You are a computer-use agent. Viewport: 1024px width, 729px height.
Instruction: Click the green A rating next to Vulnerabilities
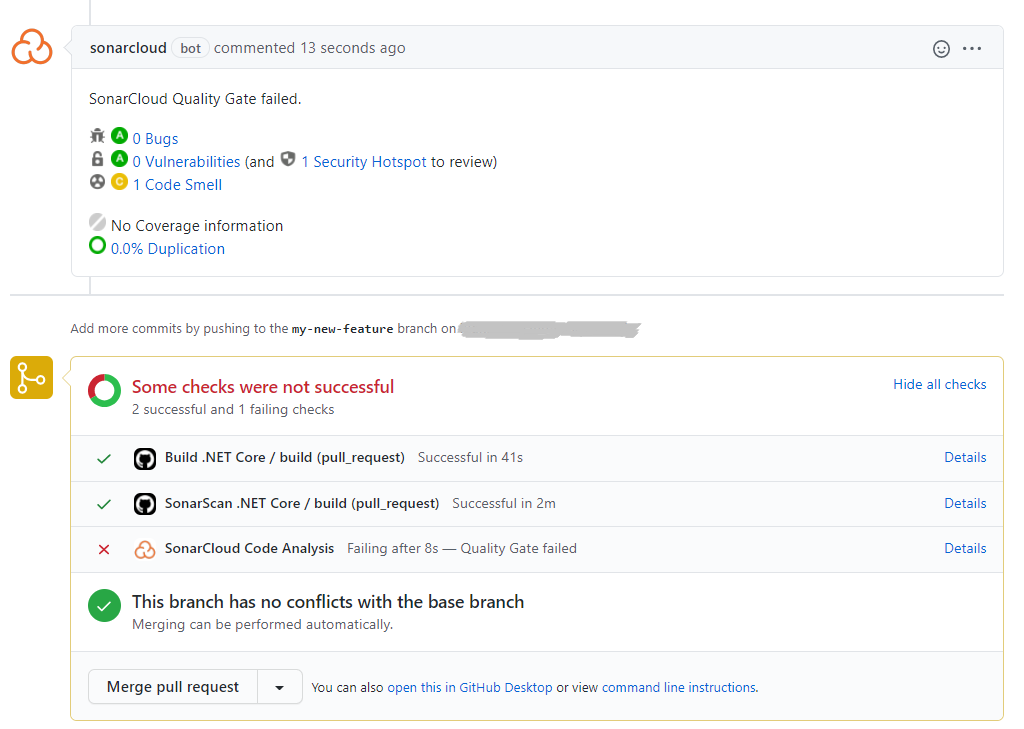[120, 159]
